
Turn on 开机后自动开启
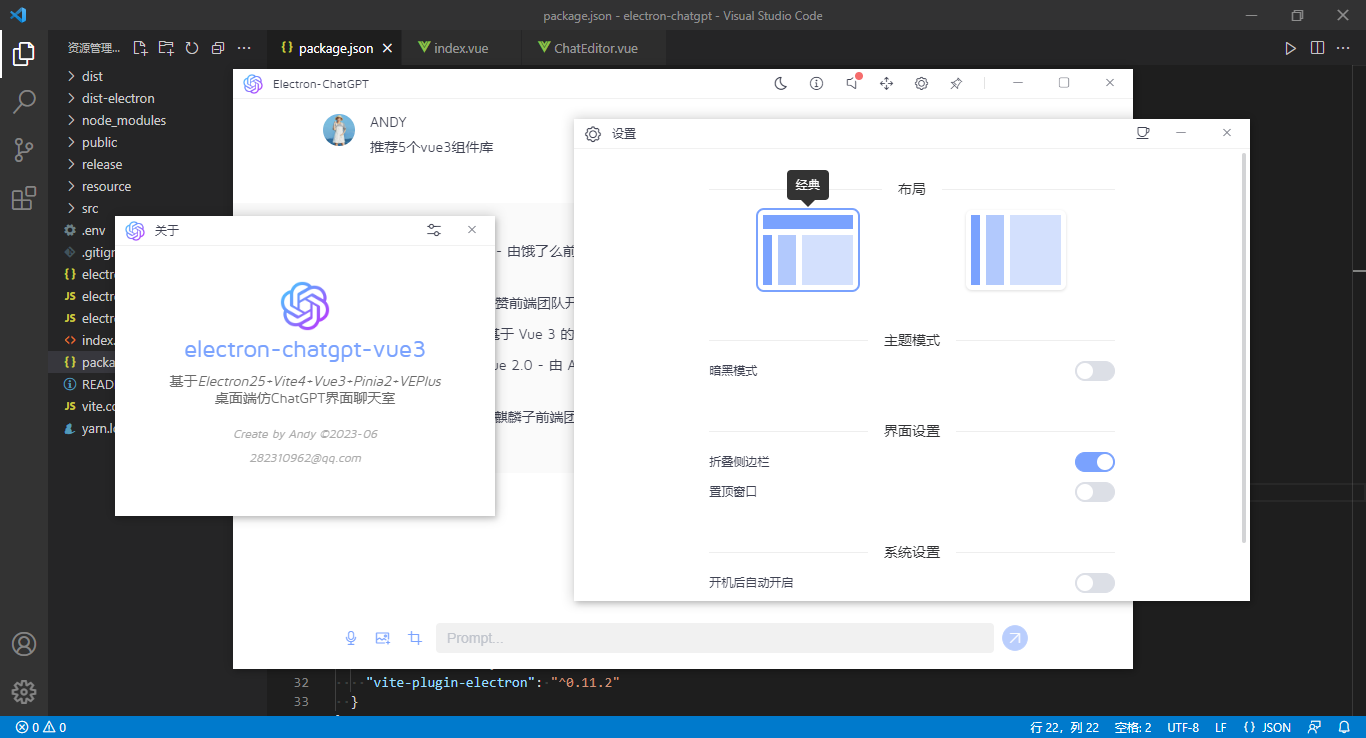[1094, 582]
